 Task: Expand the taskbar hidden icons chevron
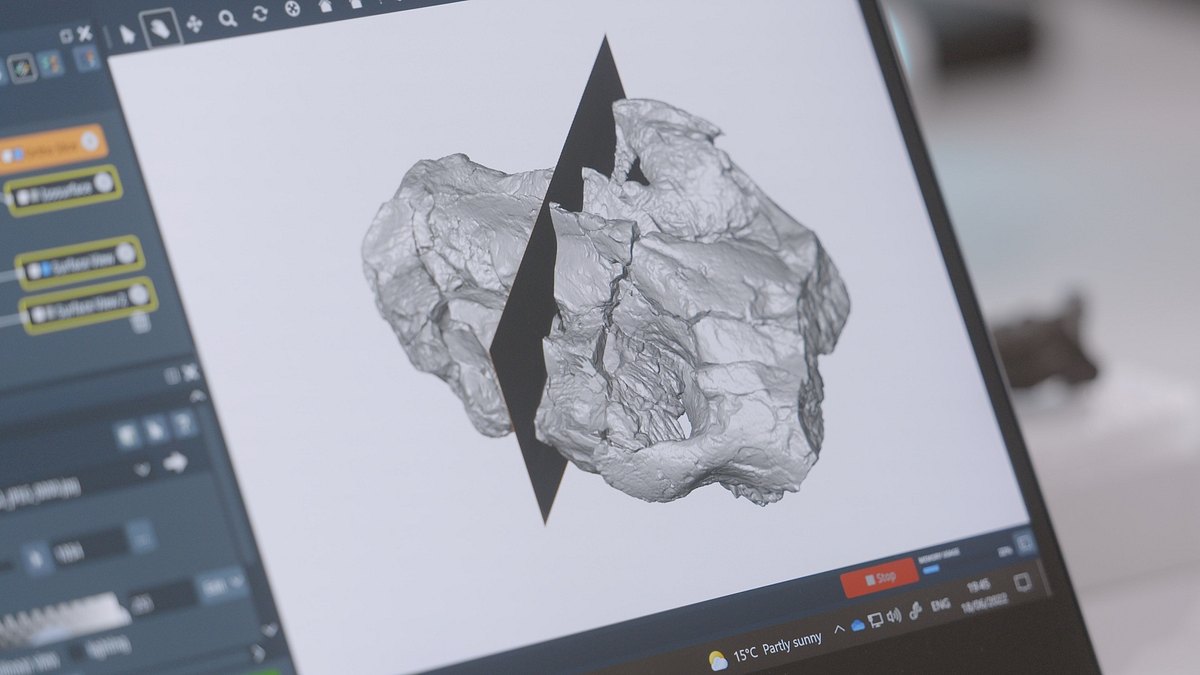[x=840, y=630]
